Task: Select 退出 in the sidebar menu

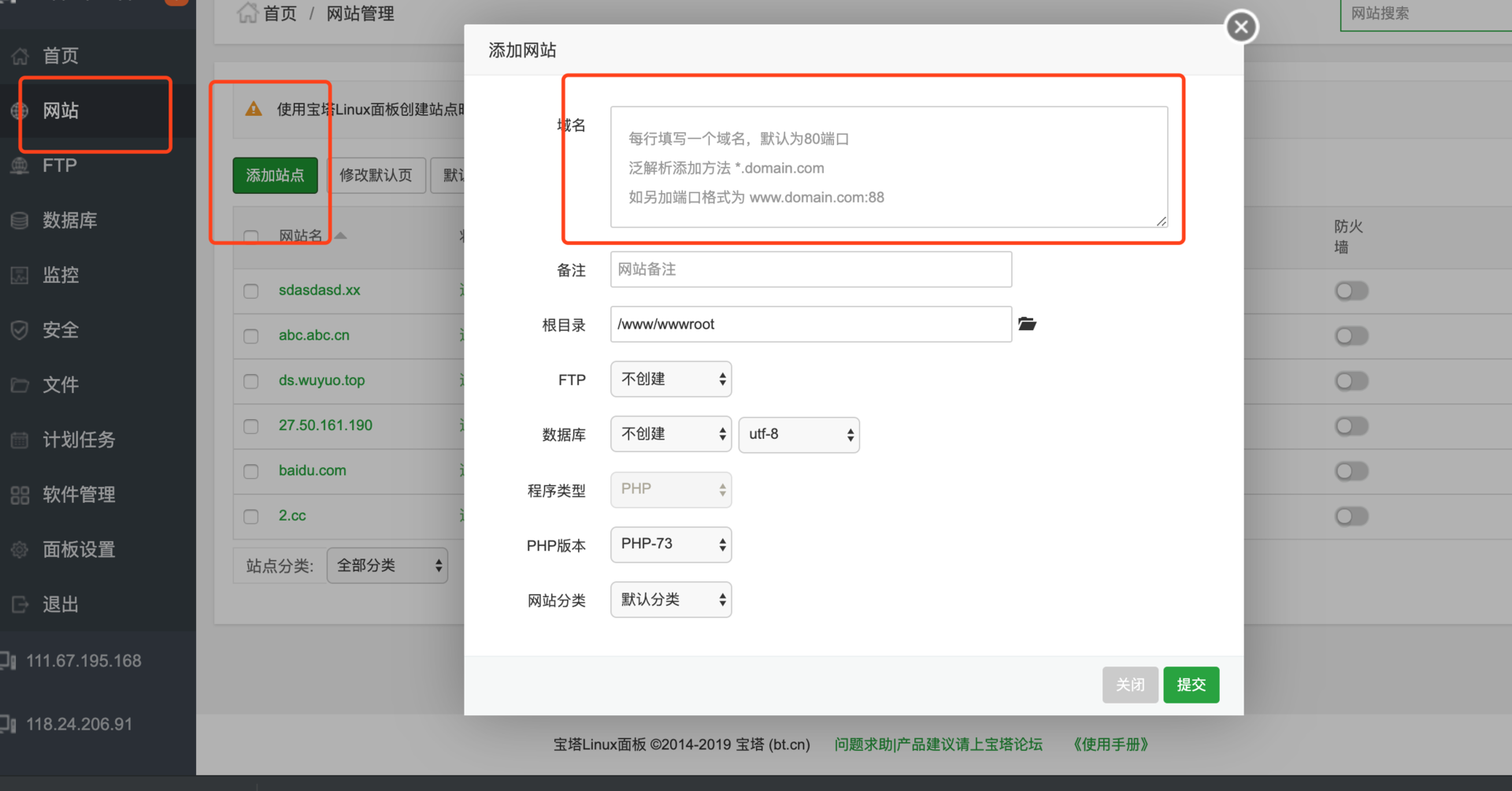Action: pos(61,604)
